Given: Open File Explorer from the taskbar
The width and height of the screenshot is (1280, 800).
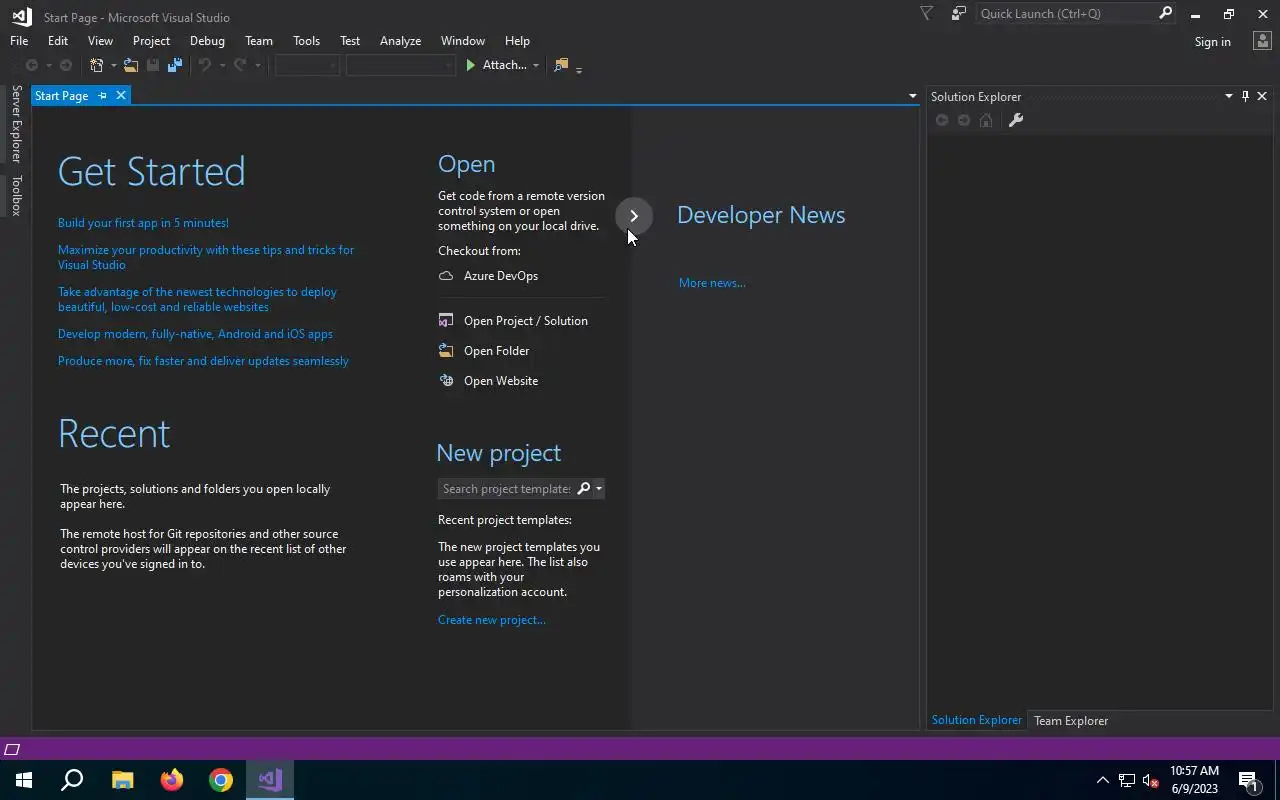Looking at the screenshot, I should tap(123, 780).
